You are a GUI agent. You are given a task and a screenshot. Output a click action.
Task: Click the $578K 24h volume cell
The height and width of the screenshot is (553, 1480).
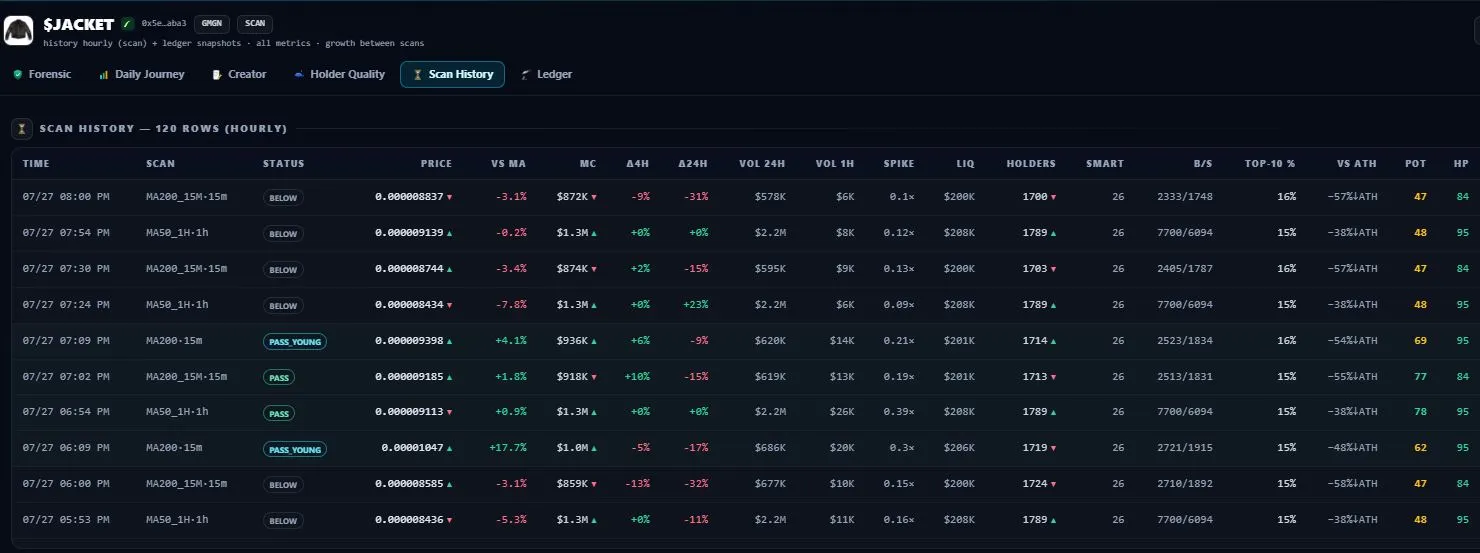point(770,197)
